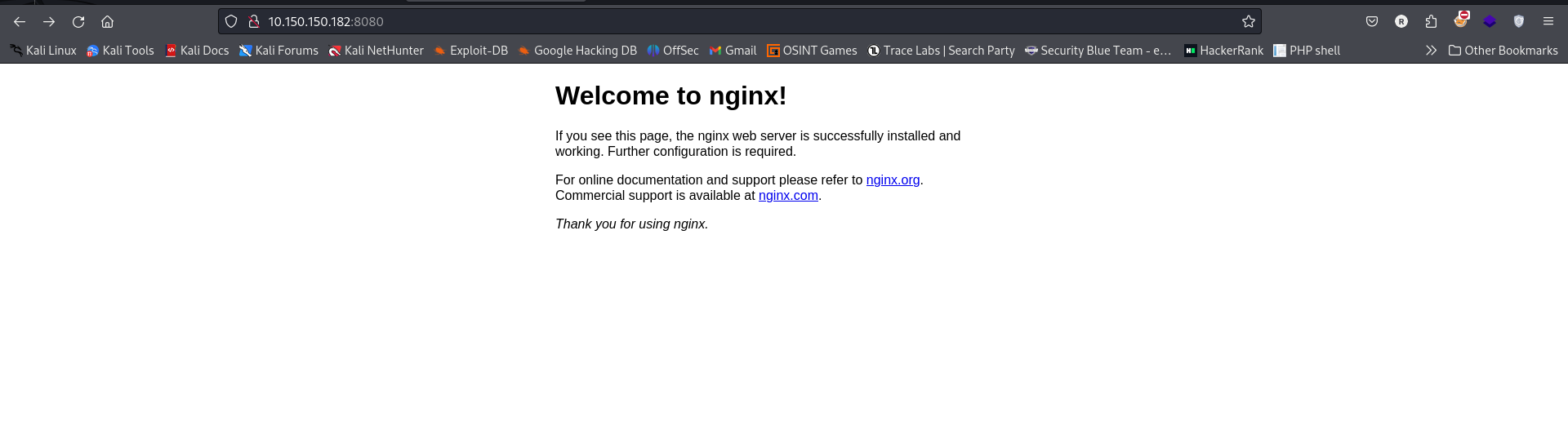Open the HackerRank bookmark
This screenshot has width=1568, height=421.
tap(1223, 51)
